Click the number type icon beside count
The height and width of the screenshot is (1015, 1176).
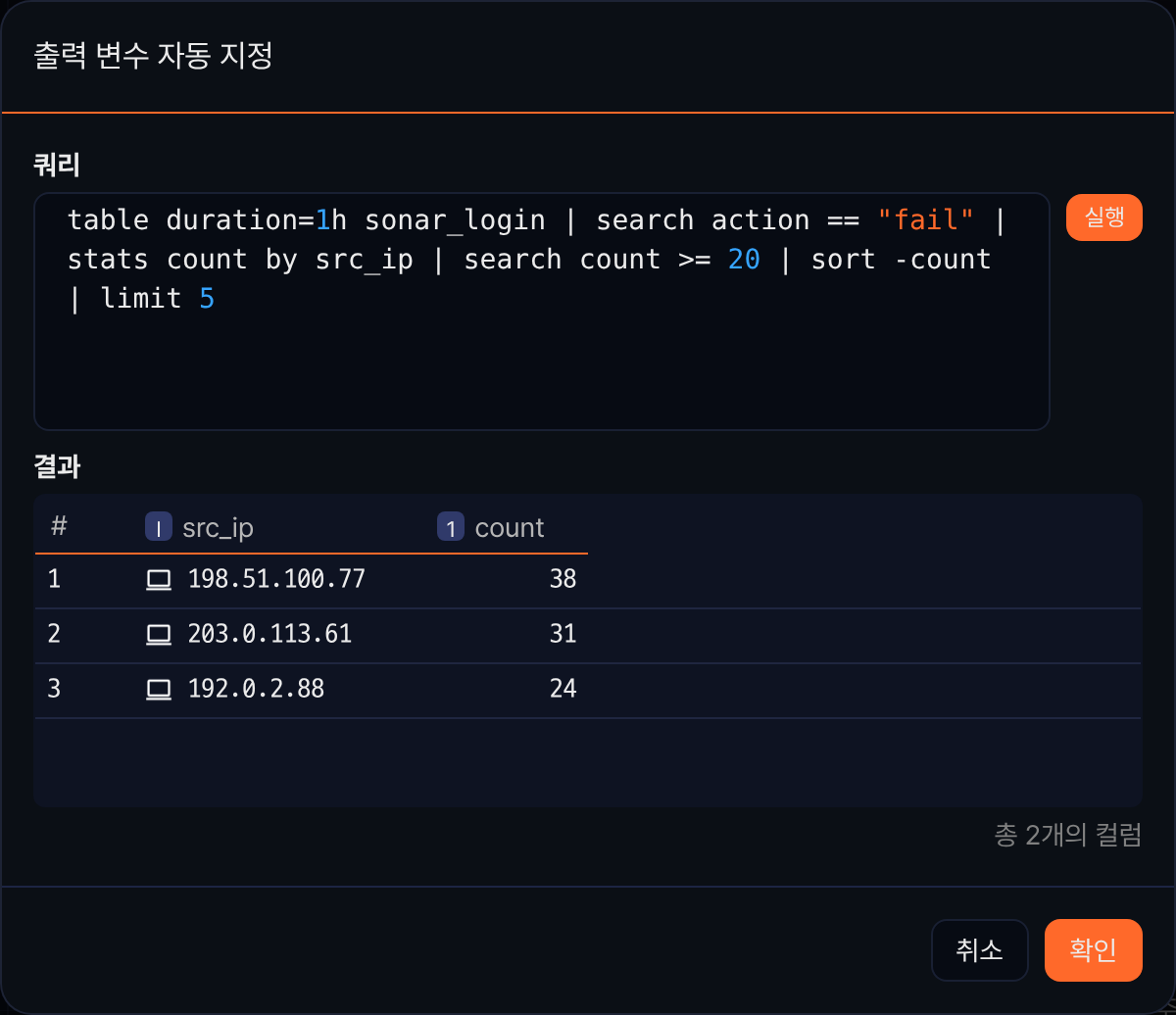point(451,527)
